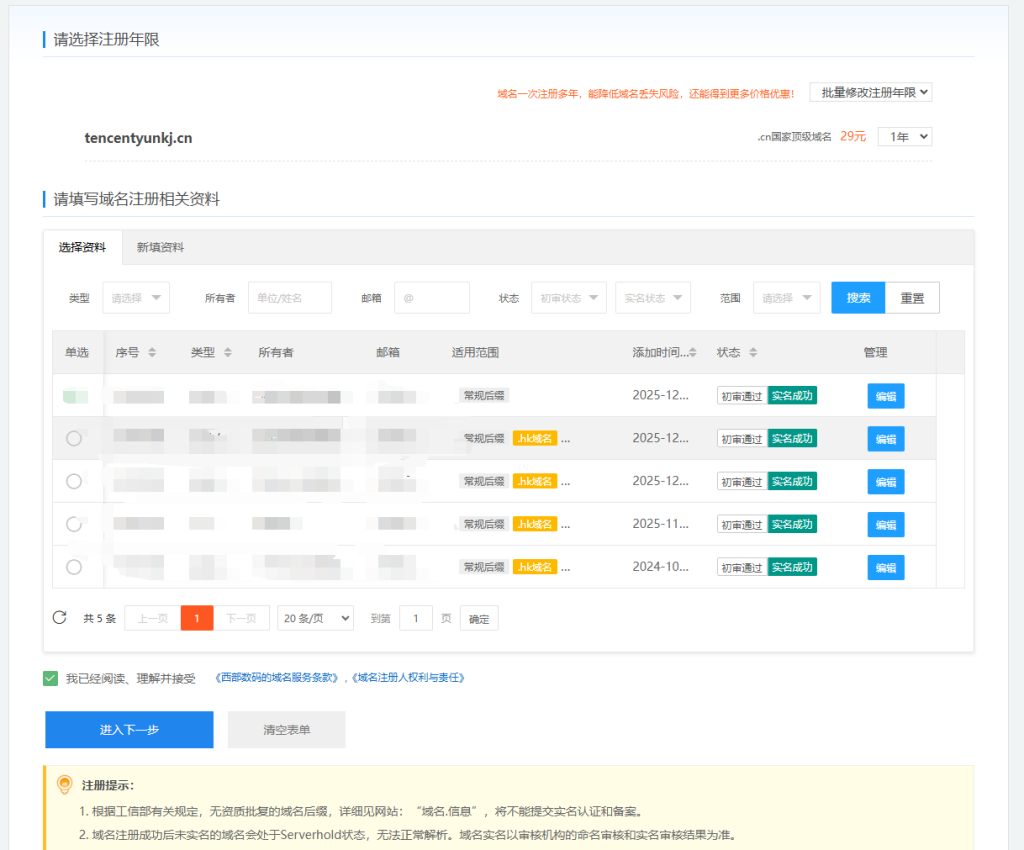Click 初审通过 badge in 2024-10 row
The height and width of the screenshot is (850, 1024).
click(742, 567)
